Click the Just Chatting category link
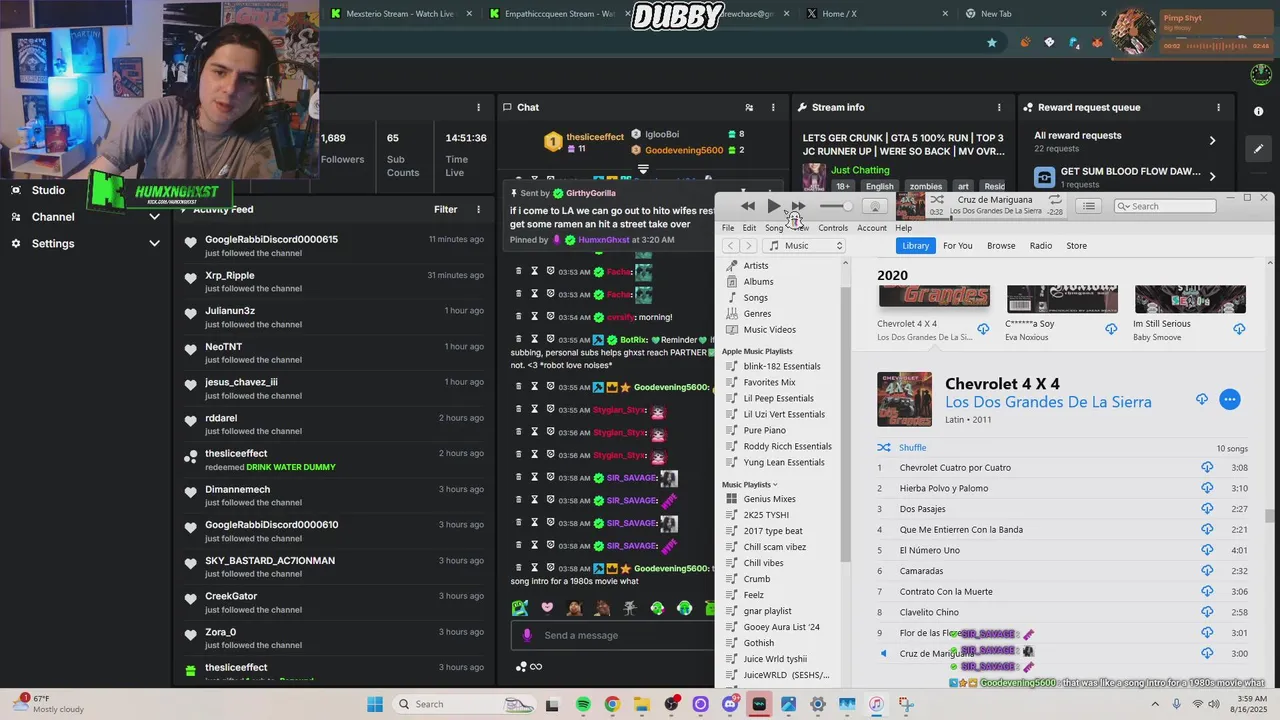1280x720 pixels. pos(860,170)
